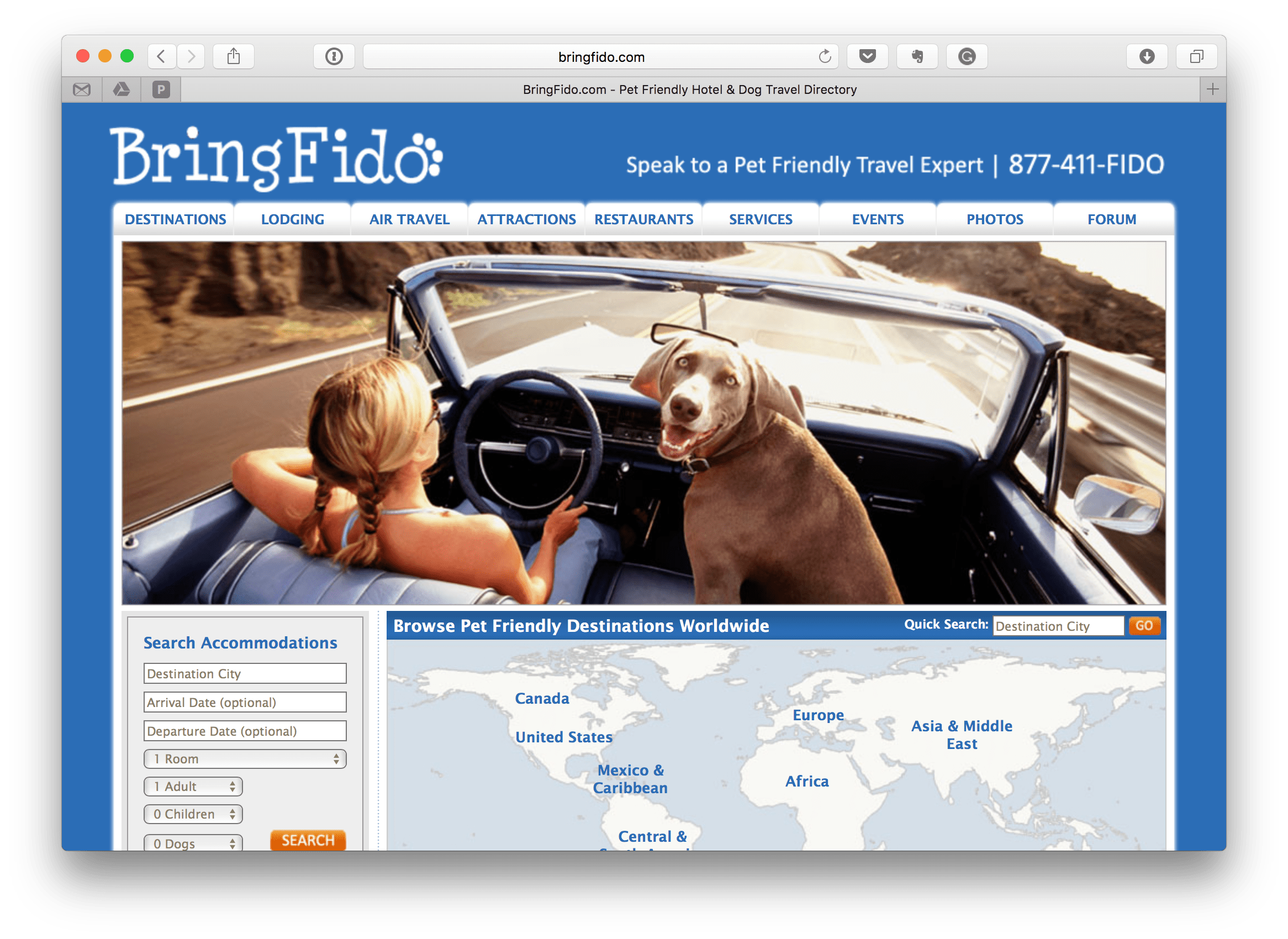Reload the bringfido.com page
Viewport: 1288px width, 939px height.
coord(824,56)
